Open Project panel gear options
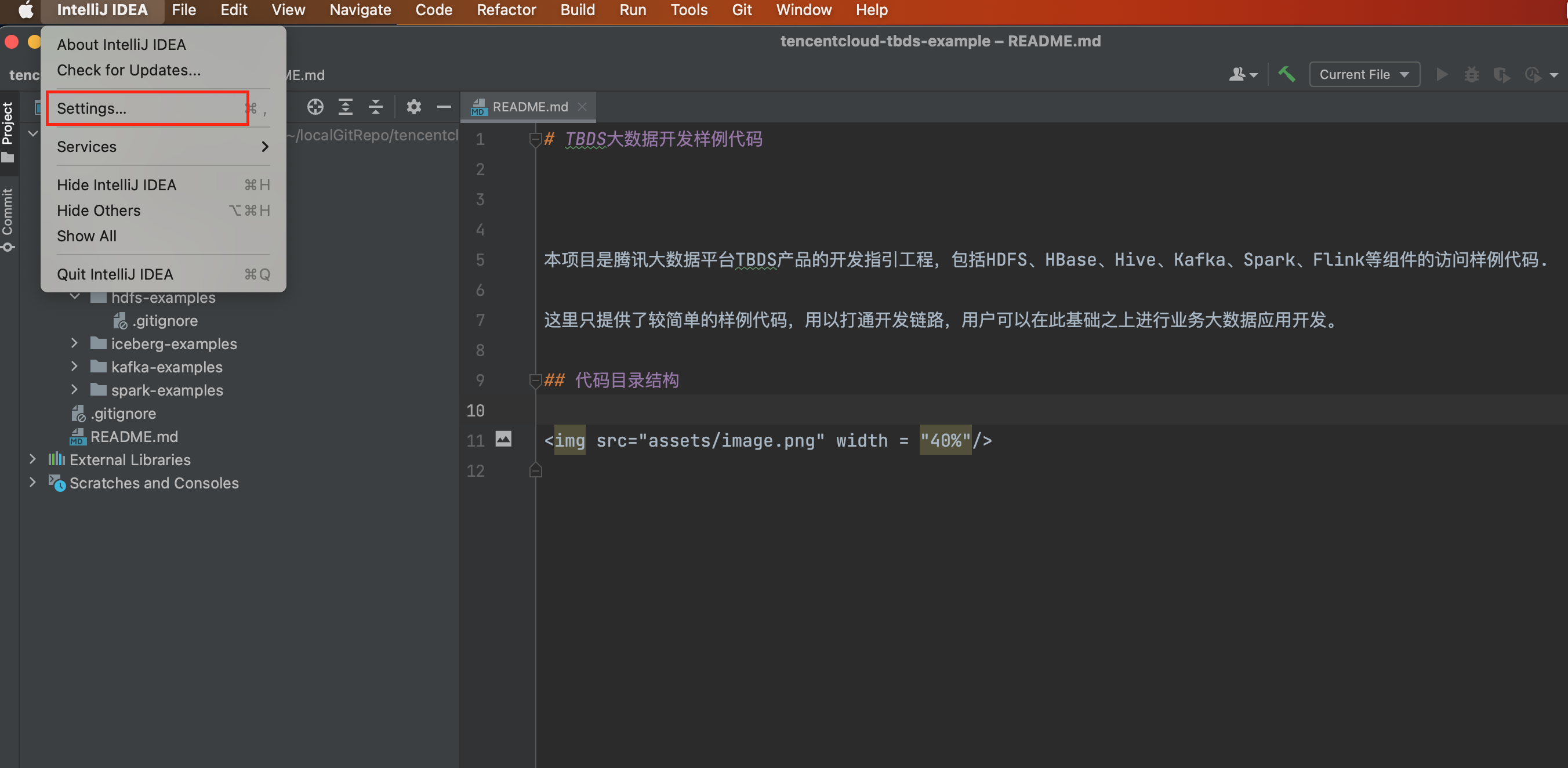Viewport: 1568px width, 768px height. (414, 107)
